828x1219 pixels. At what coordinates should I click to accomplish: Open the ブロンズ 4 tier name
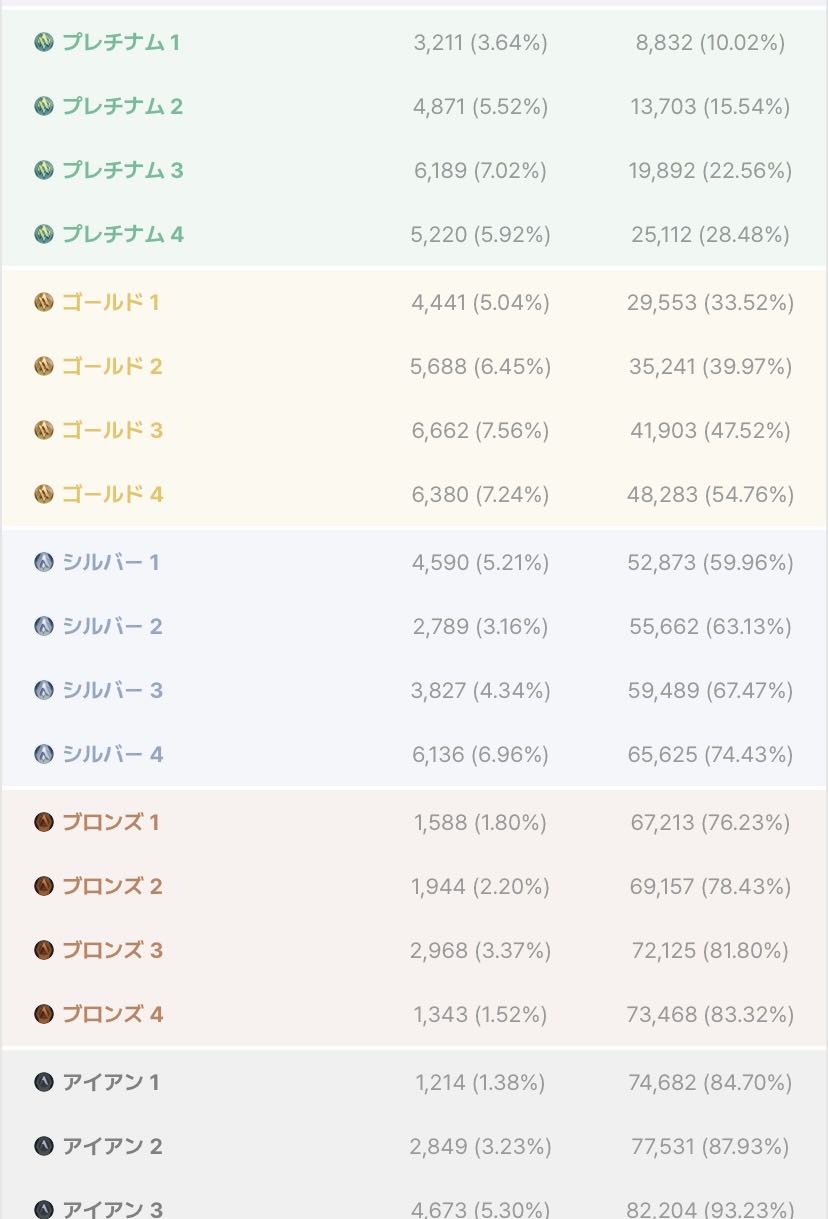tap(112, 1014)
